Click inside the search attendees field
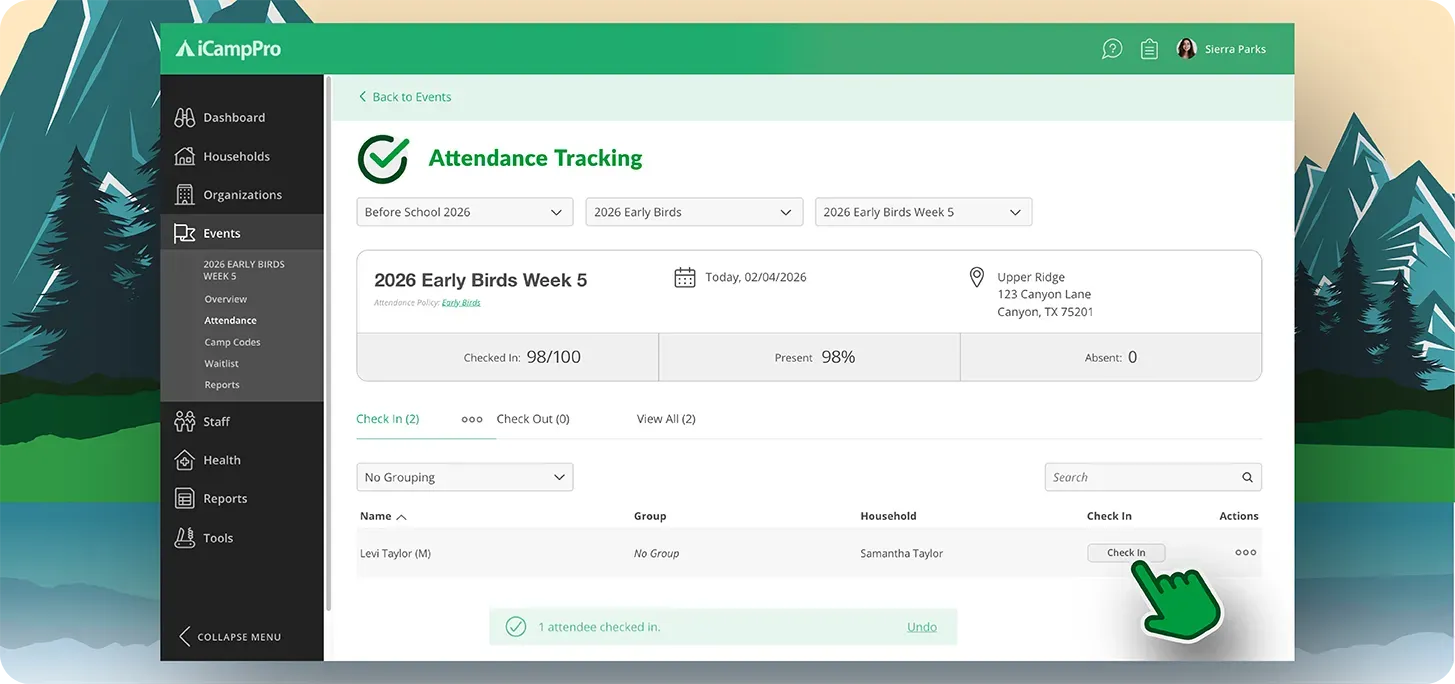The image size is (1455, 684). (x=1140, y=477)
